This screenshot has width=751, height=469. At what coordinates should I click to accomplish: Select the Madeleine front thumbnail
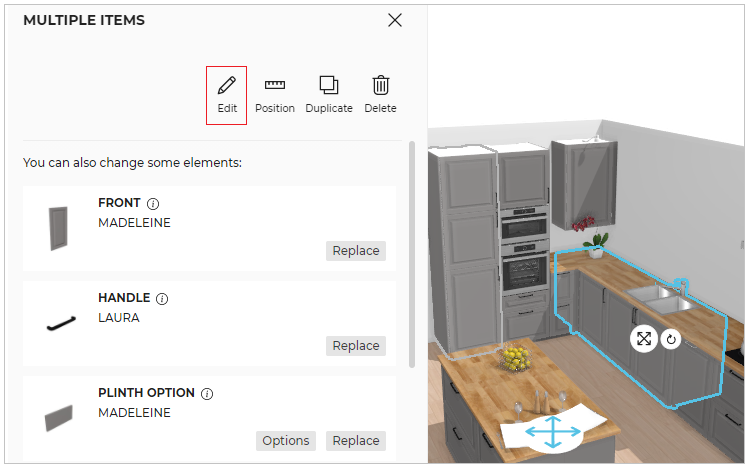(x=58, y=228)
